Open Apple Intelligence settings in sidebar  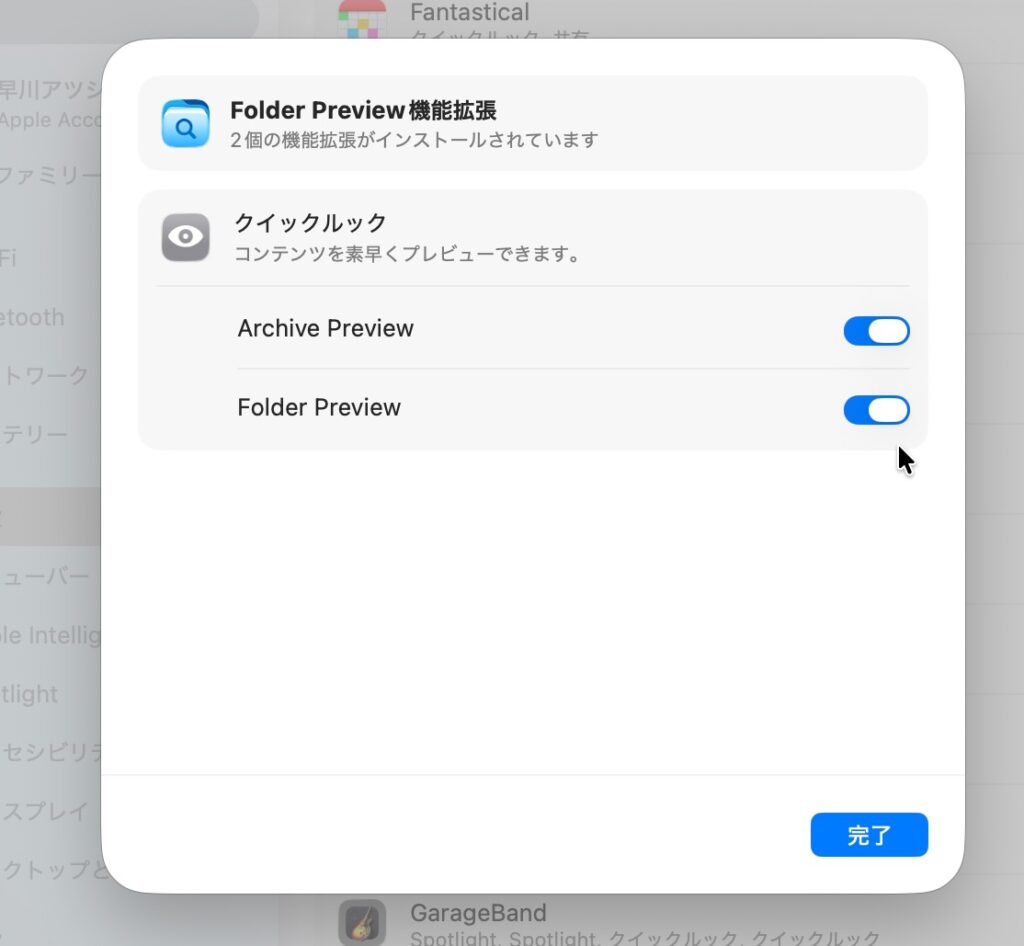click(50, 635)
